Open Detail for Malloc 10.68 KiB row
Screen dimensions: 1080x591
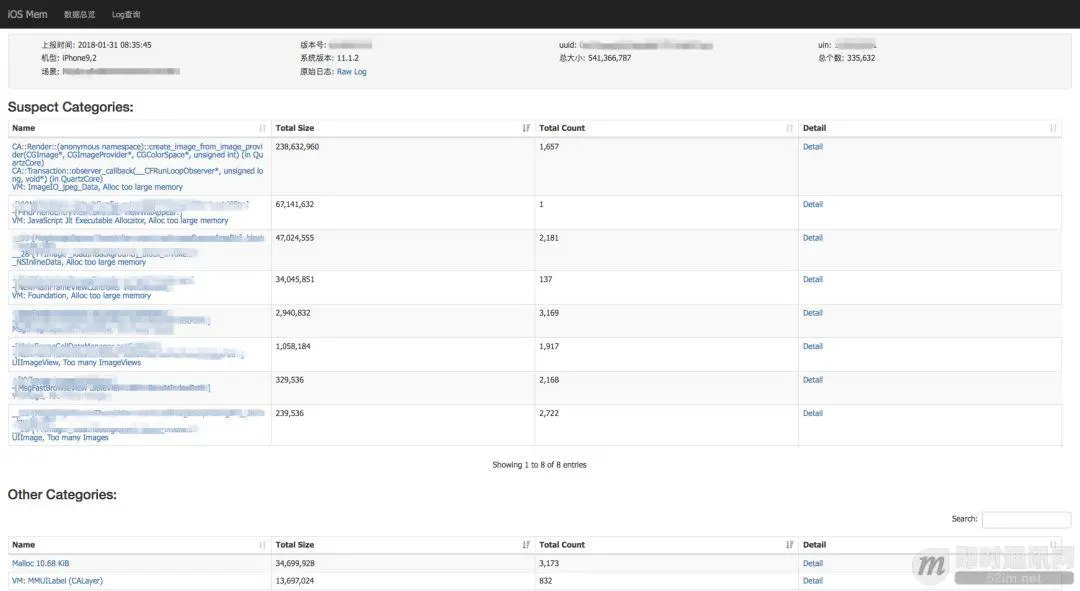[813, 563]
